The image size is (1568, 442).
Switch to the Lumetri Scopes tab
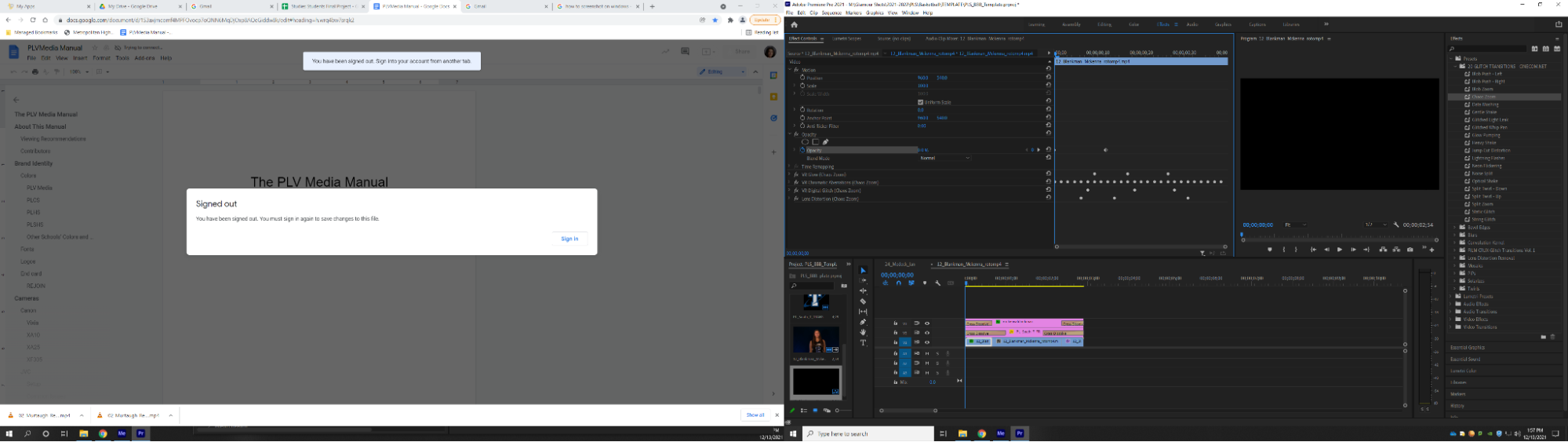point(846,38)
